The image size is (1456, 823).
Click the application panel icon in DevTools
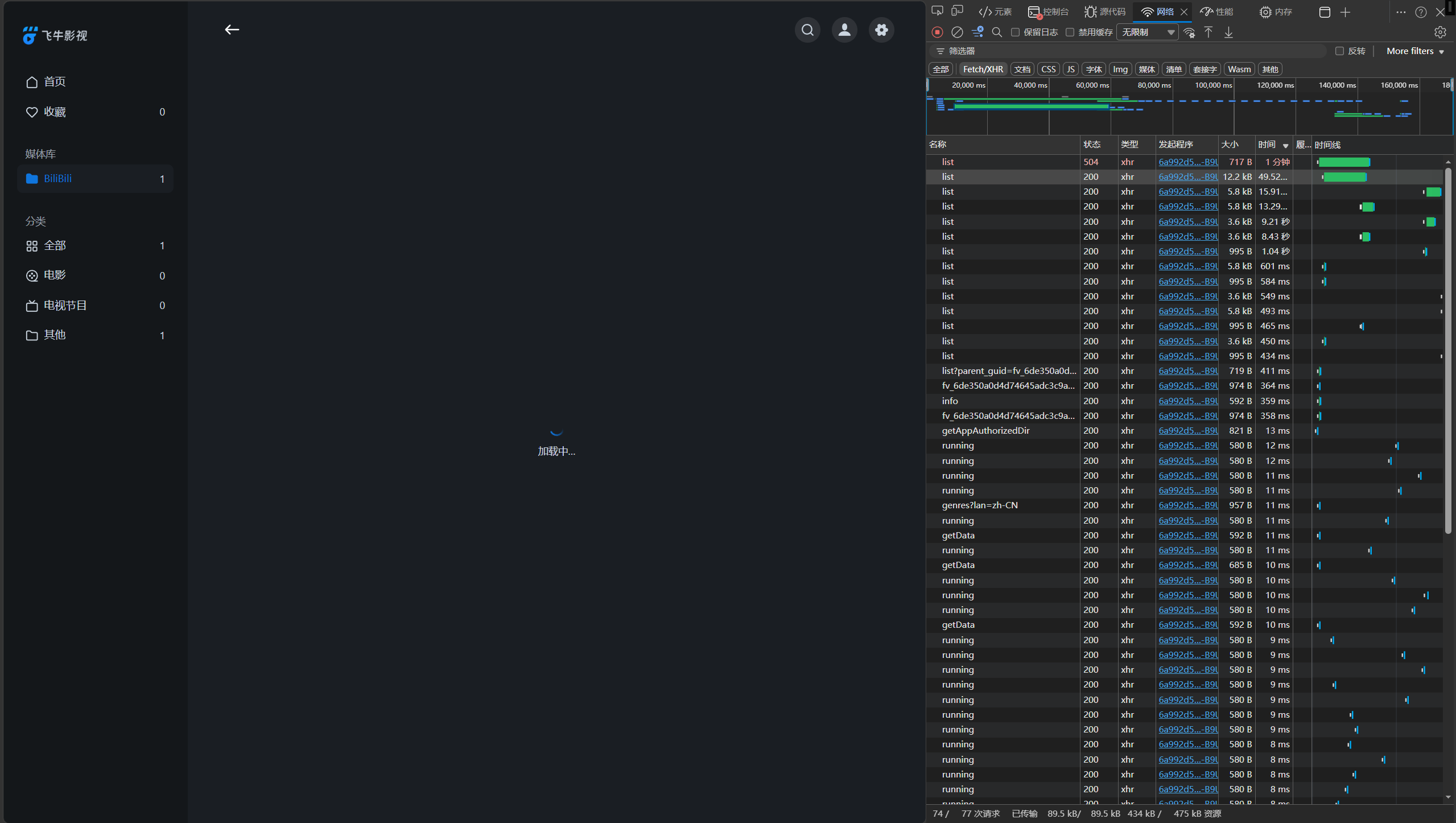pos(1325,12)
